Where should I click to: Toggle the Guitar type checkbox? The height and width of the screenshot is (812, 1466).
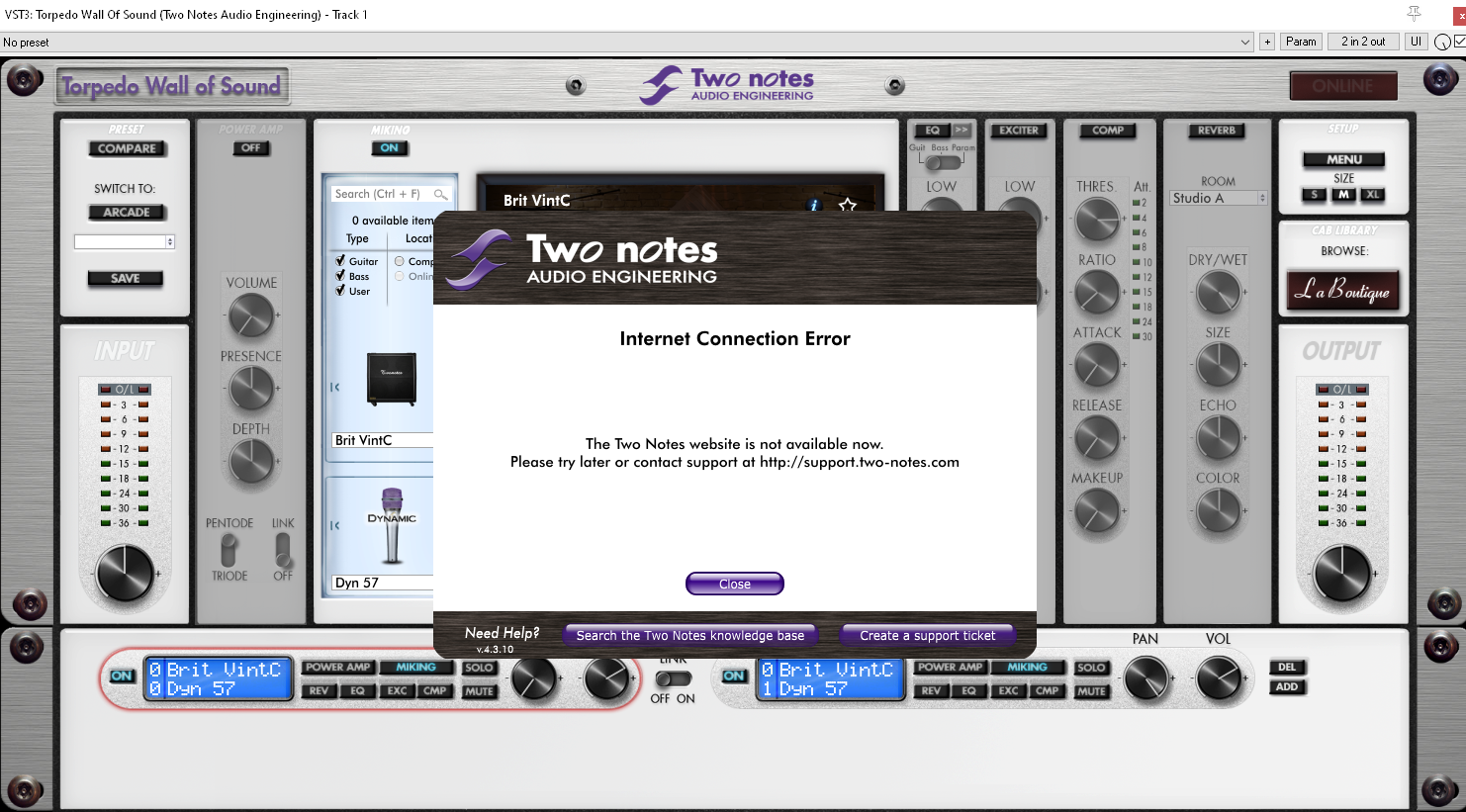(340, 261)
